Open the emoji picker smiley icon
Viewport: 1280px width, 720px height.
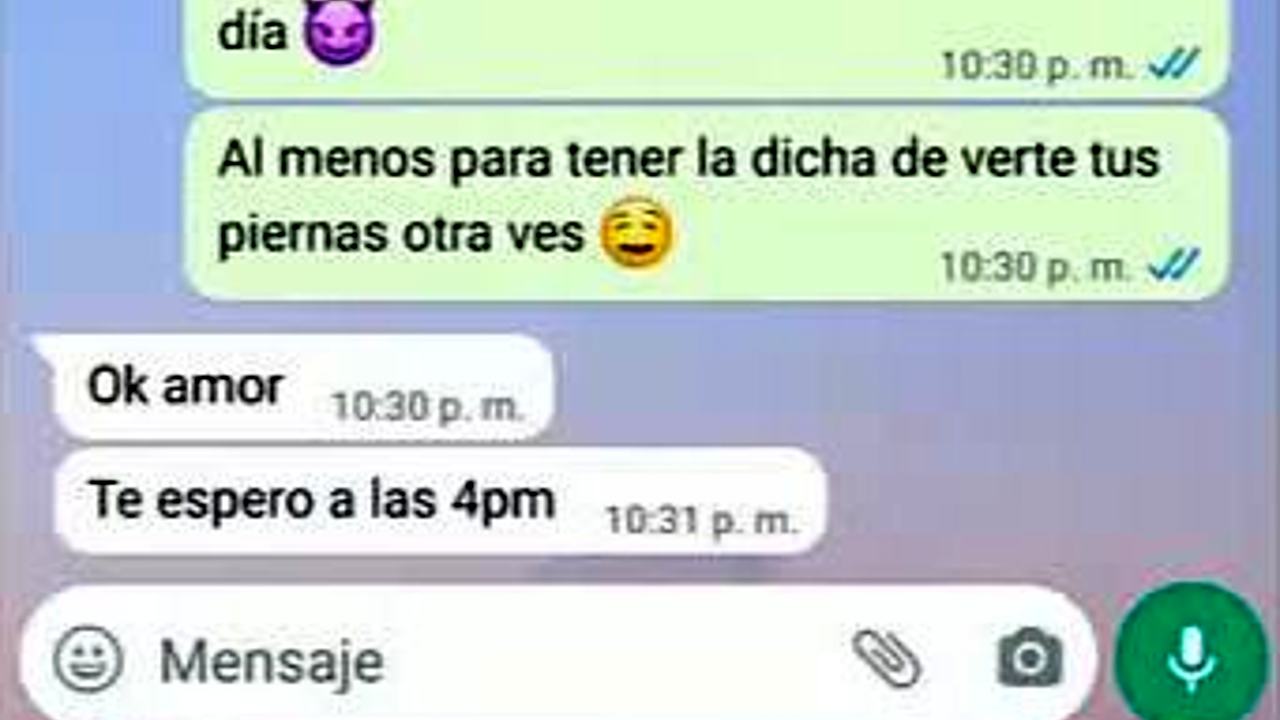pyautogui.click(x=88, y=659)
